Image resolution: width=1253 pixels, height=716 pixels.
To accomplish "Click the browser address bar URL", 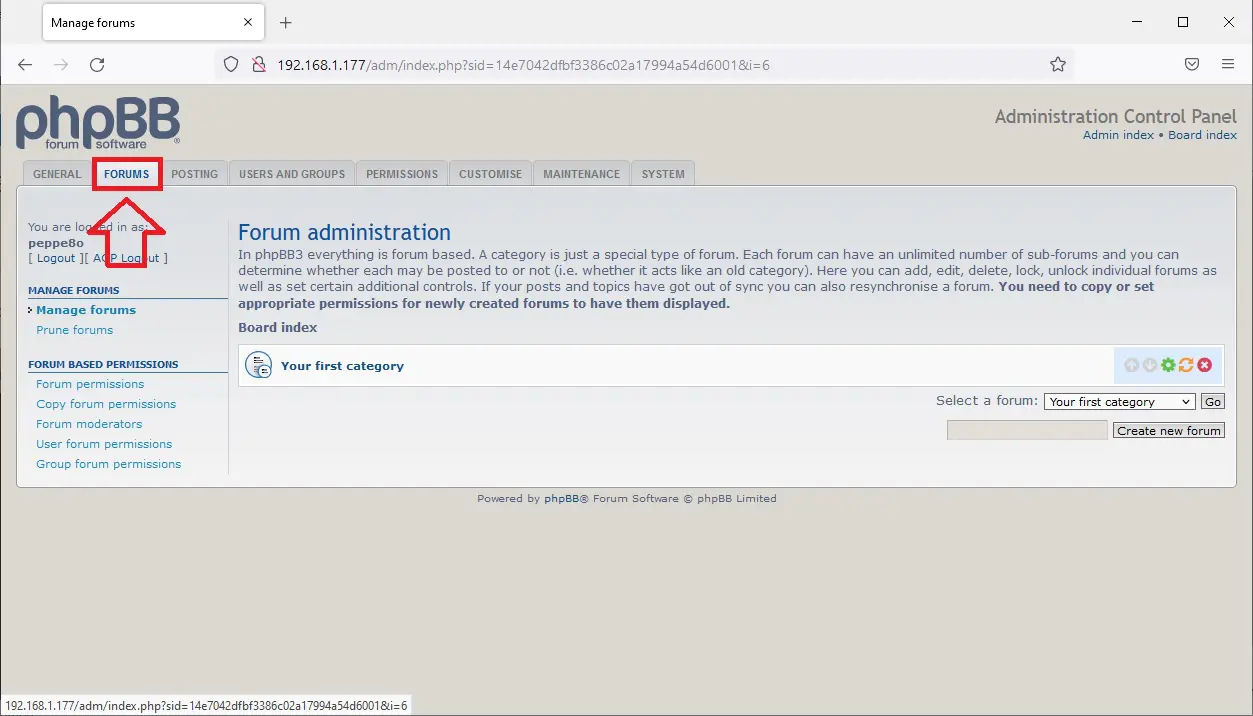I will (523, 65).
